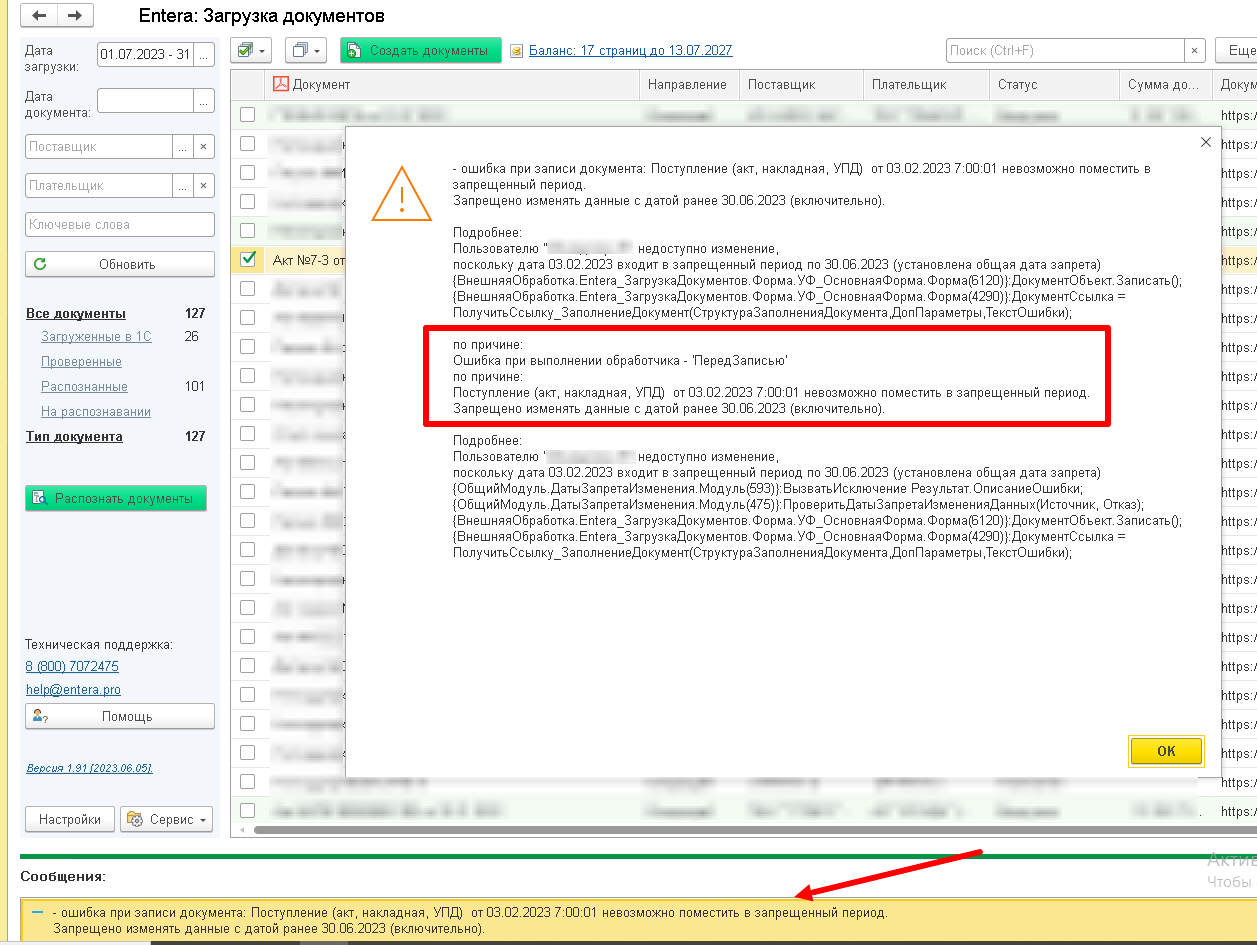Select the Проверенные filter
The height and width of the screenshot is (945, 1257).
coord(81,362)
